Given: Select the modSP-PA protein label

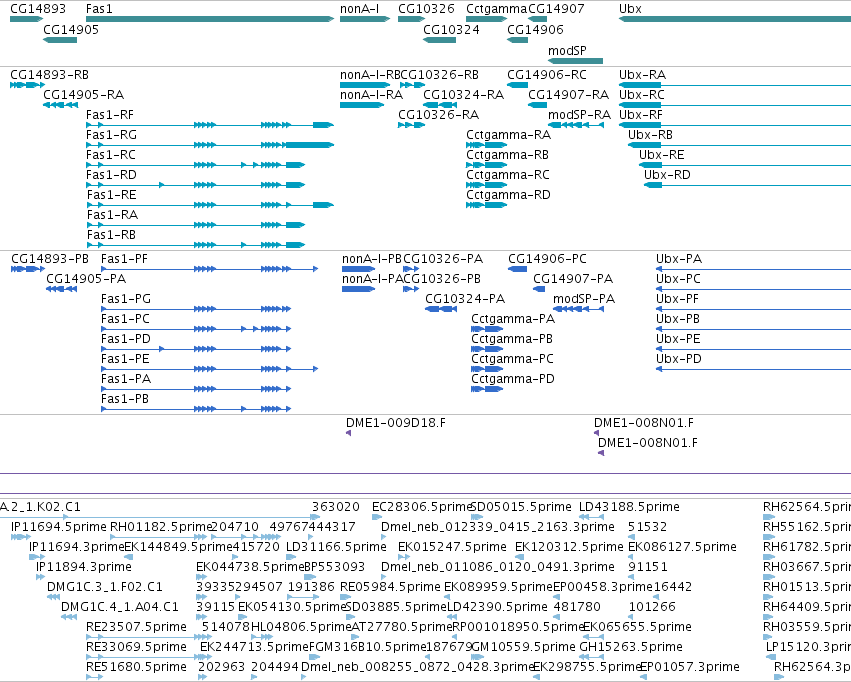Looking at the screenshot, I should tap(584, 299).
